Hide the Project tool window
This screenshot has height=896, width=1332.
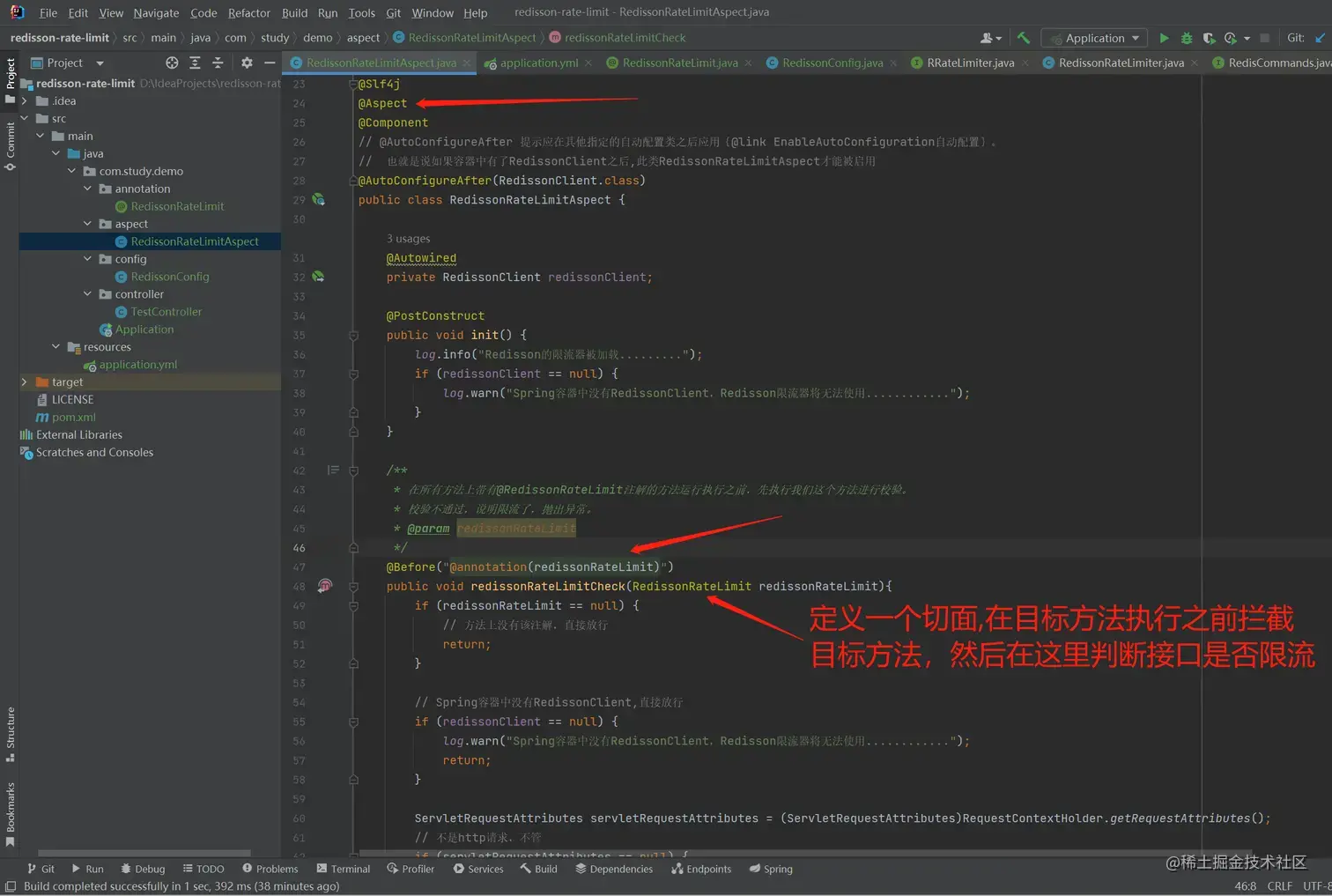pos(270,63)
